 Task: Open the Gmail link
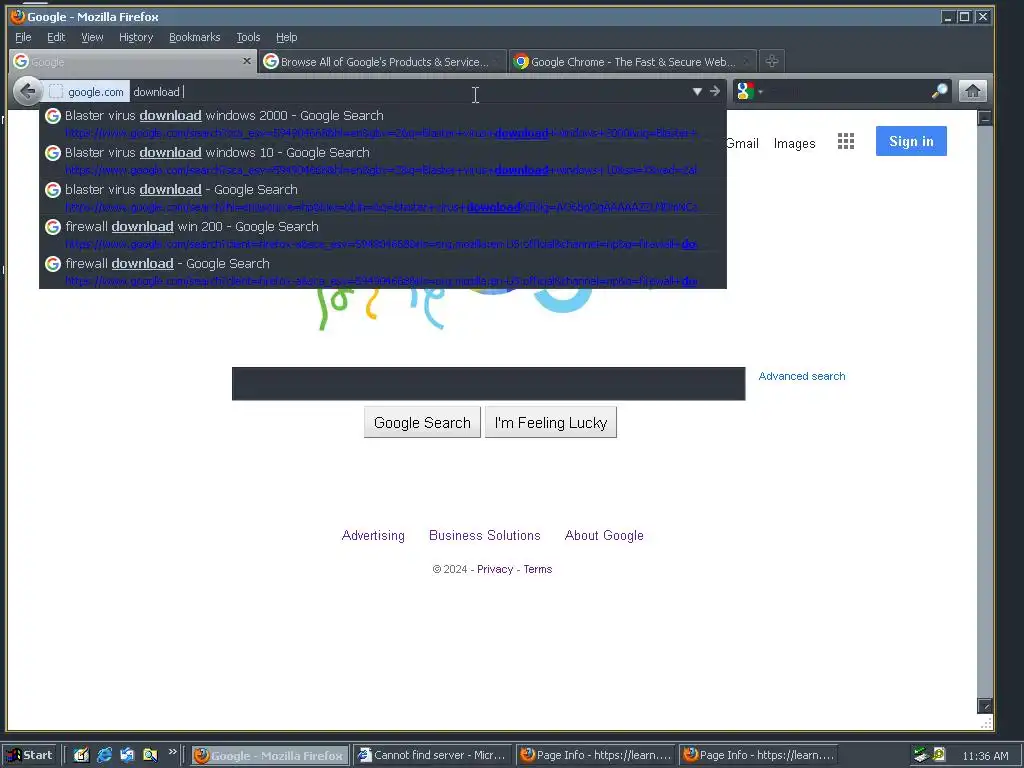click(743, 143)
